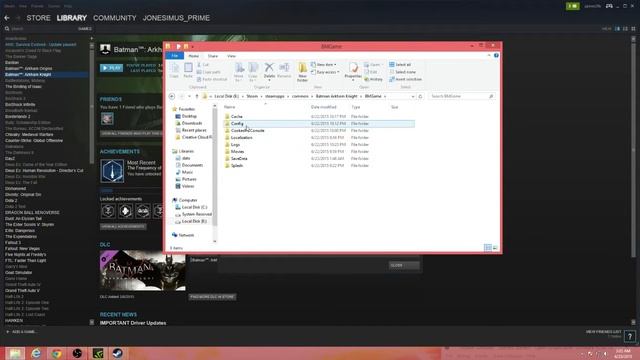Open the JONESIMUS_PRIME profile tab
The height and width of the screenshot is (360, 640).
176,18
